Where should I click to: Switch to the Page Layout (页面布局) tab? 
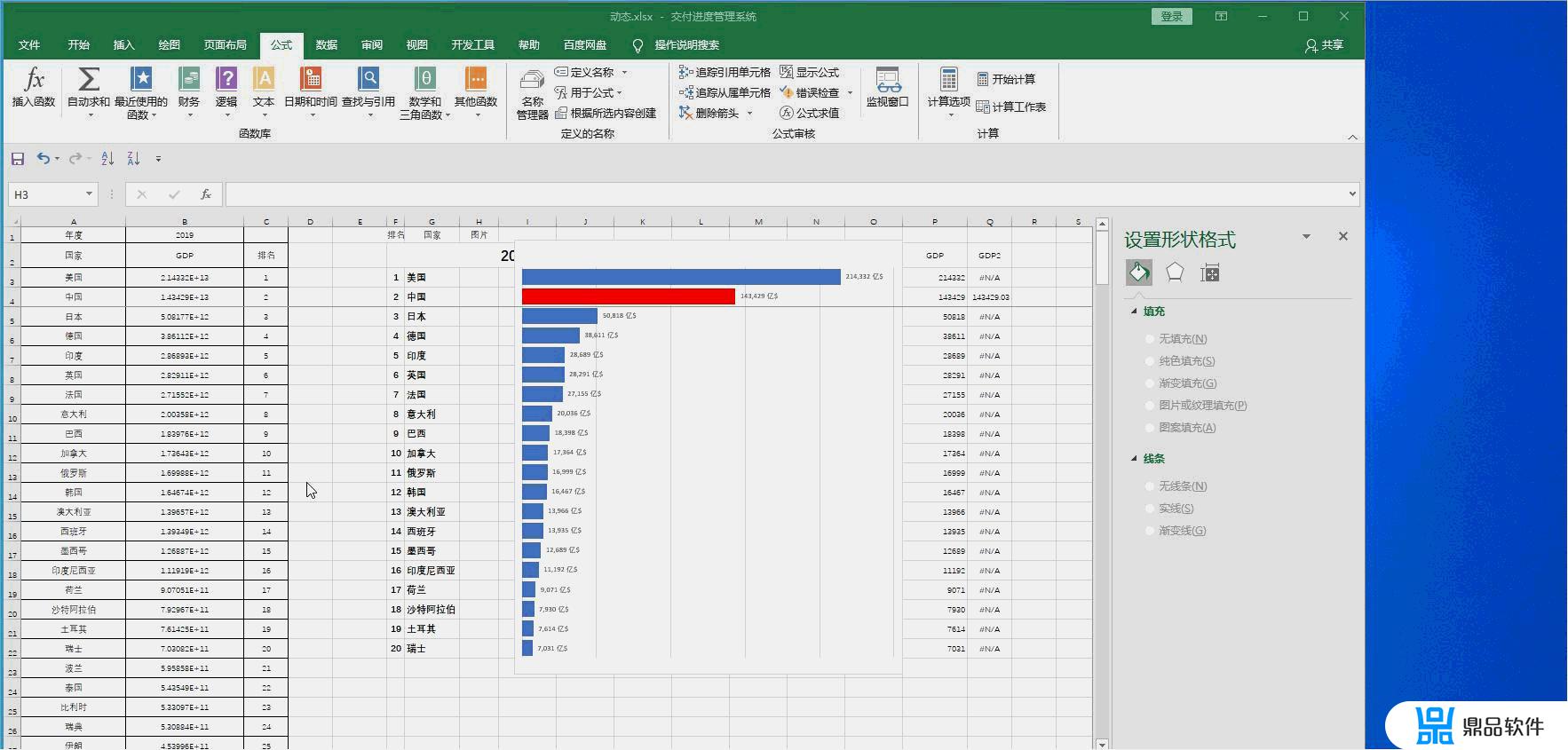click(226, 45)
